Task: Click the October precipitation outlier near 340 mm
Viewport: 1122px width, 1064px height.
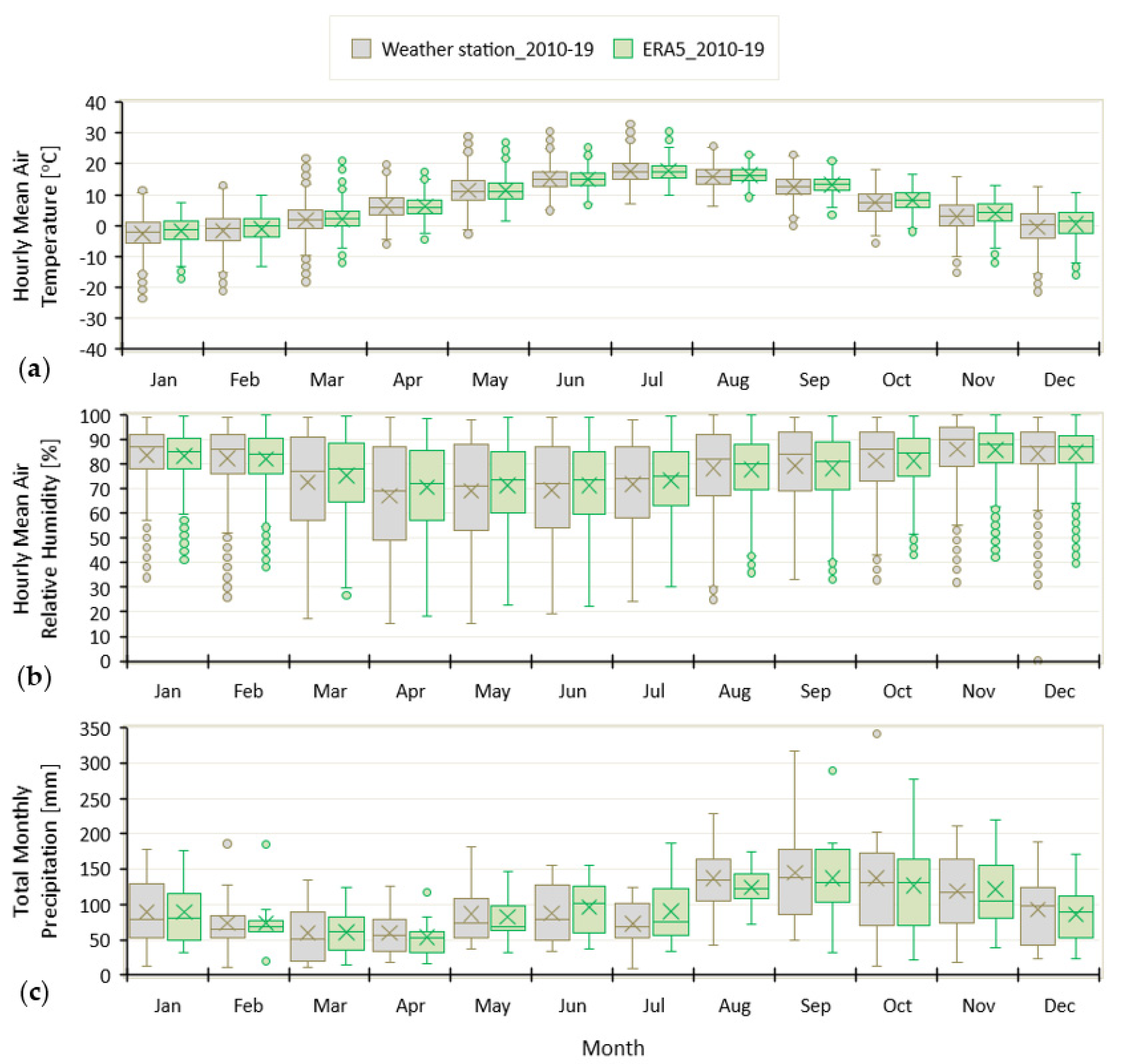Action: [876, 734]
